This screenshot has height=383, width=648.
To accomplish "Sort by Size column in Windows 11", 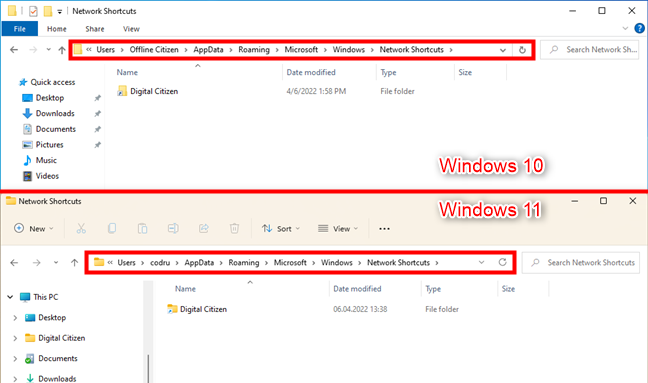I will pos(508,289).
